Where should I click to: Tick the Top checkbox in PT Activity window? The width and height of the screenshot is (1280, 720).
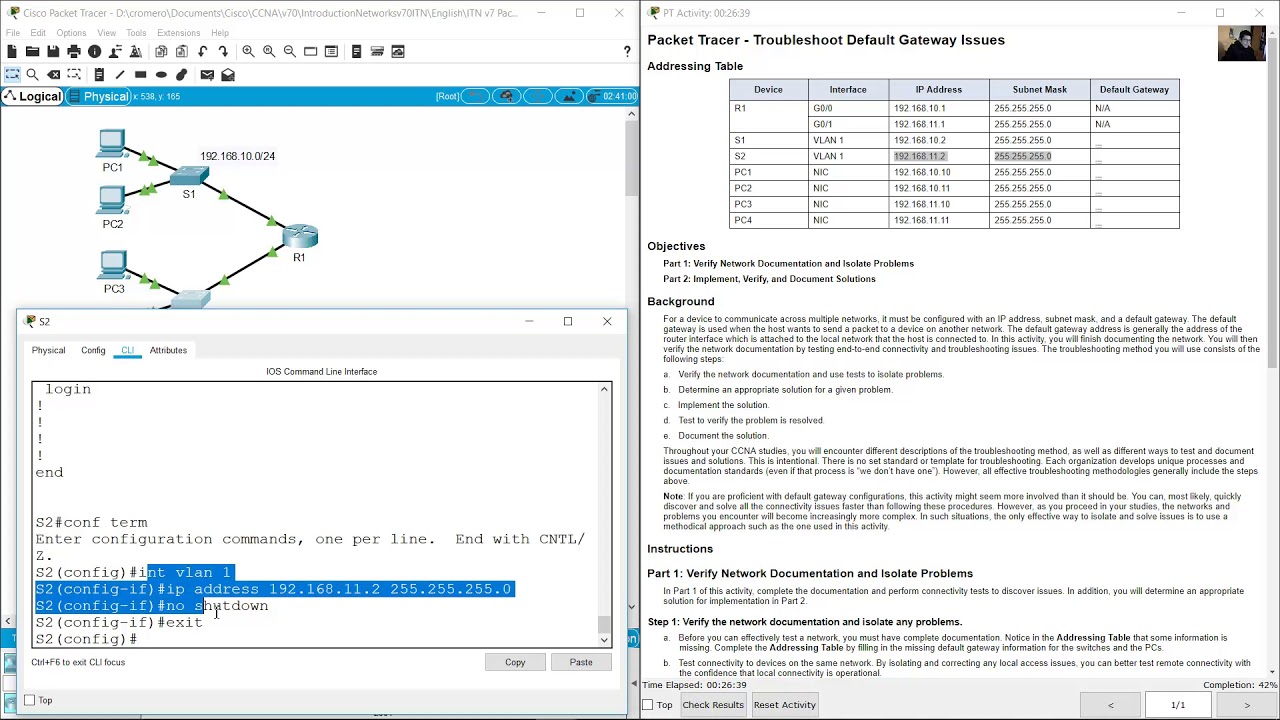coord(648,705)
